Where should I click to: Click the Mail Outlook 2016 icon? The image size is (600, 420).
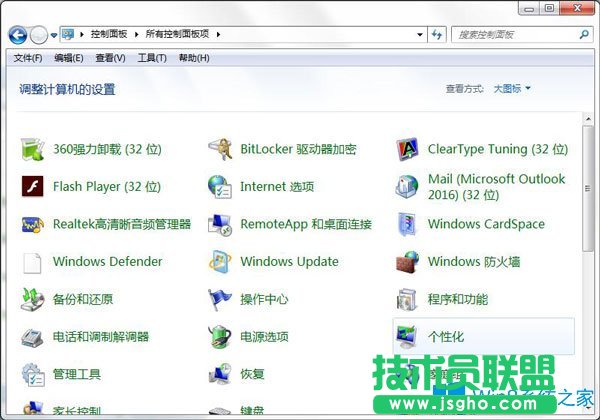(x=407, y=187)
